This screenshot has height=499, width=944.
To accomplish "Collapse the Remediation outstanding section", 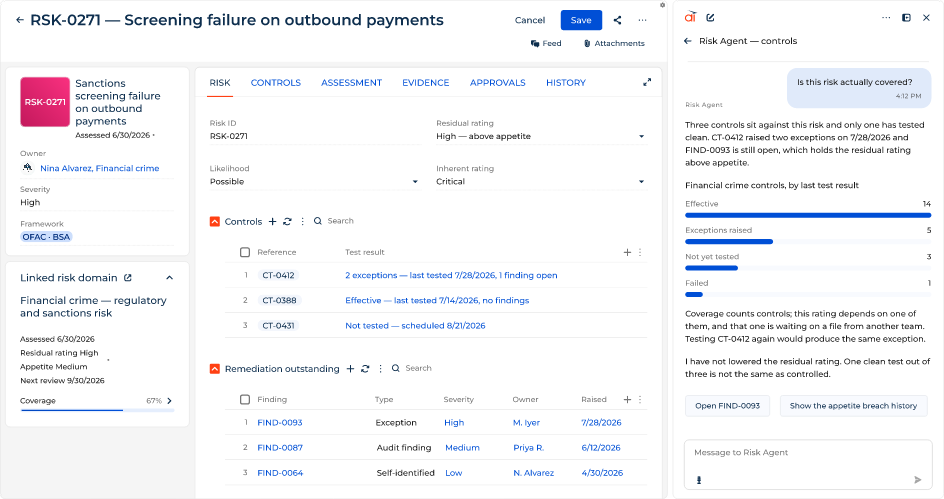I will click(x=214, y=368).
